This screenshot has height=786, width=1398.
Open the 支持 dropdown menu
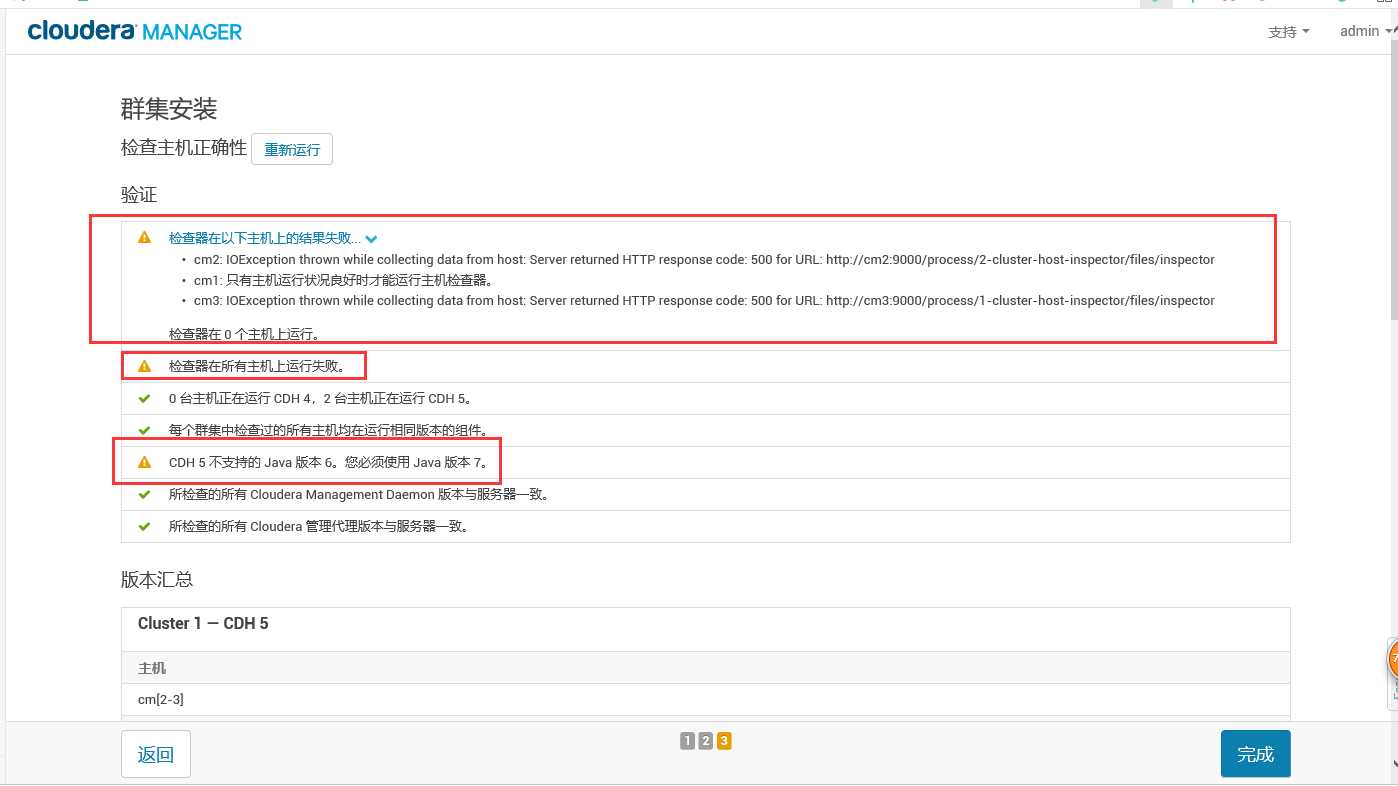[x=1288, y=32]
